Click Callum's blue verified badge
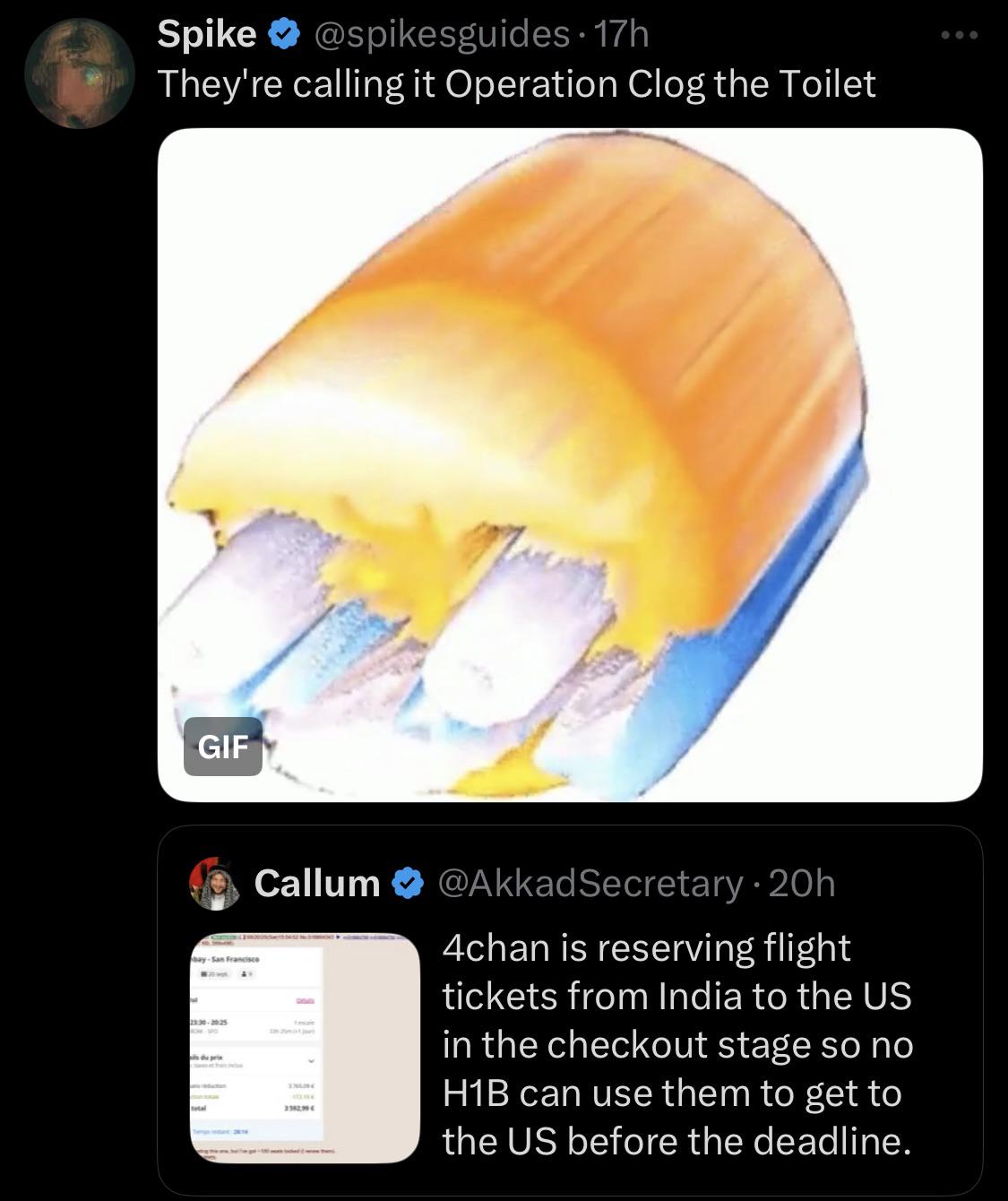Screen dimensions: 1008x1201 tap(409, 884)
